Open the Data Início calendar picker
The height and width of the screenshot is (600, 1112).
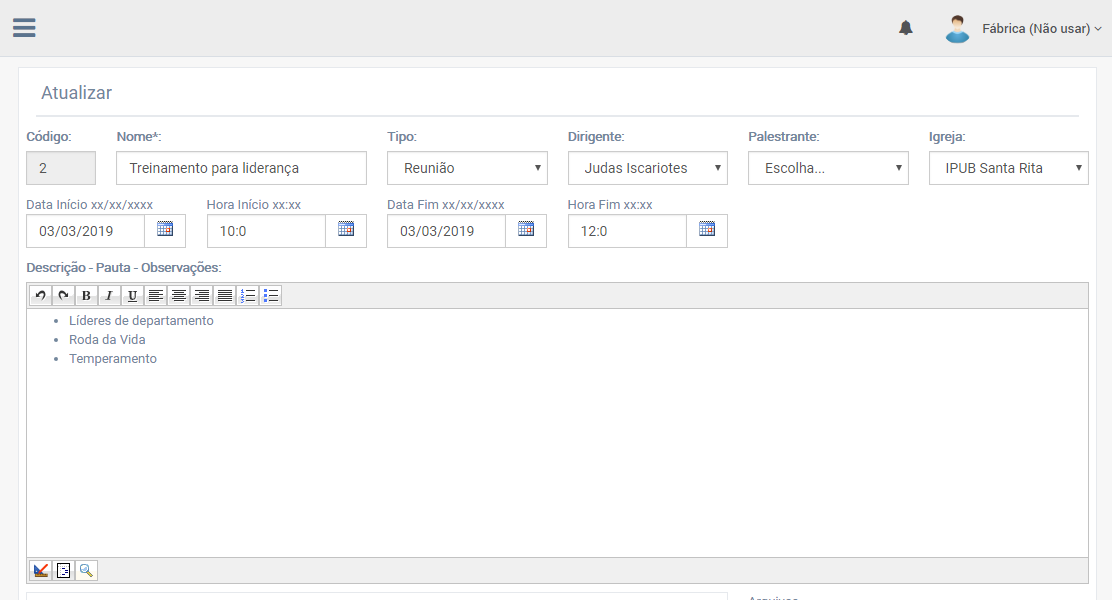[x=165, y=230]
